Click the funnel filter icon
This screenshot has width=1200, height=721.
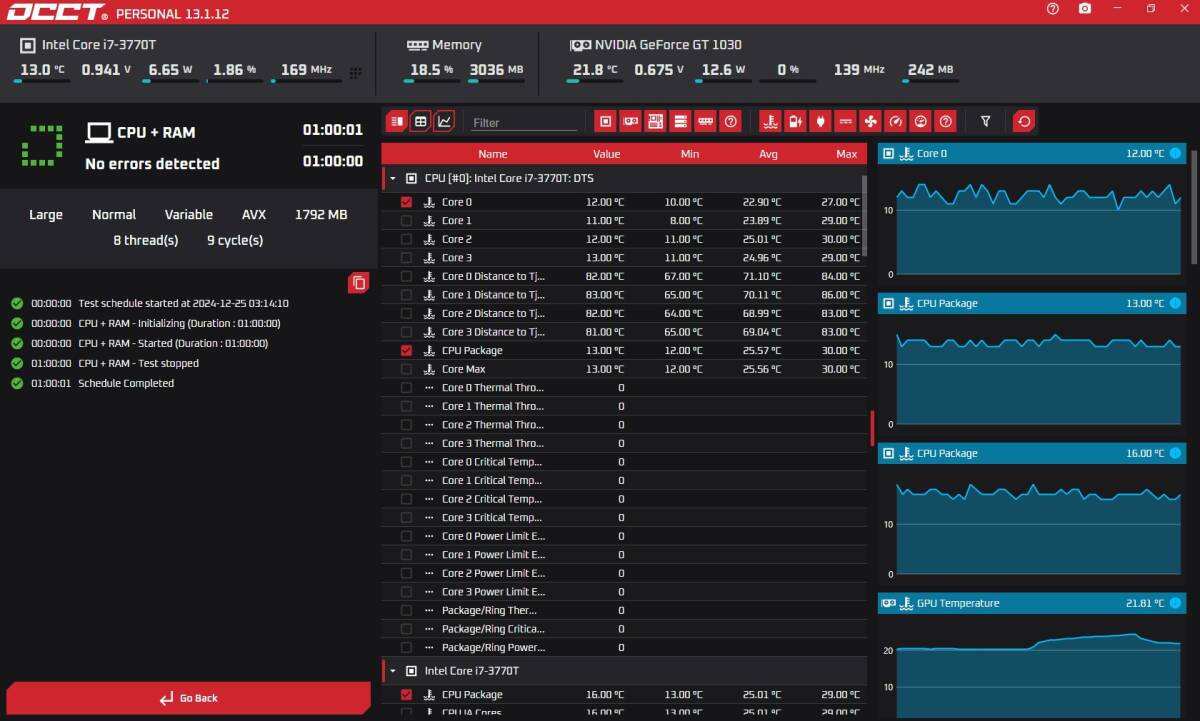point(985,122)
